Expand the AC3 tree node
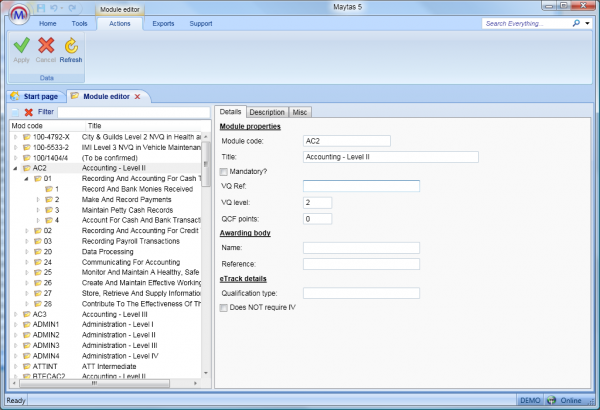The height and width of the screenshot is (410, 600). coord(14,314)
